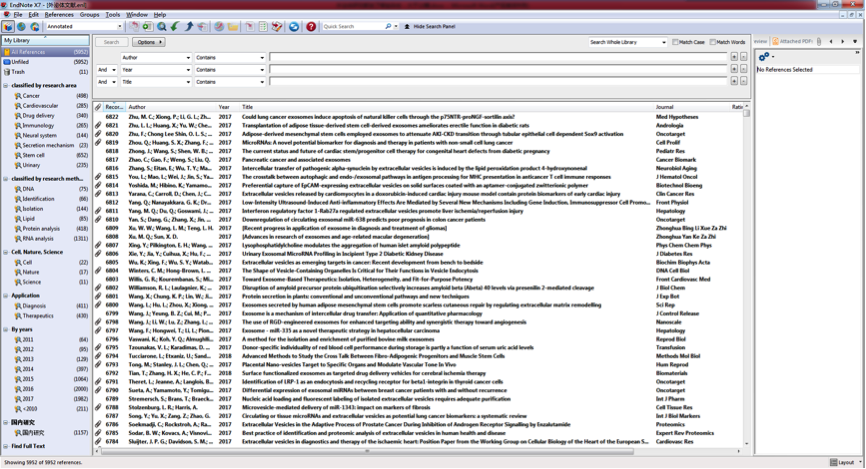Collapse the 'By years' group set

click(x=6, y=329)
